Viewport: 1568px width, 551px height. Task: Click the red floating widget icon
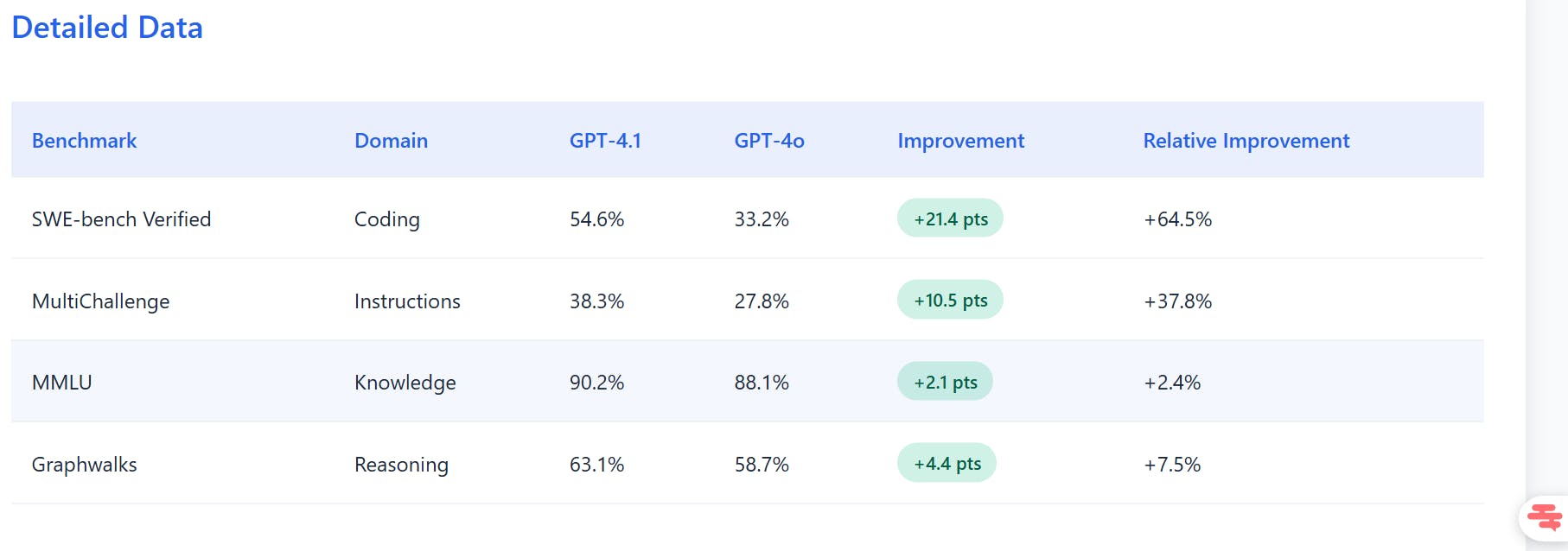[1544, 517]
